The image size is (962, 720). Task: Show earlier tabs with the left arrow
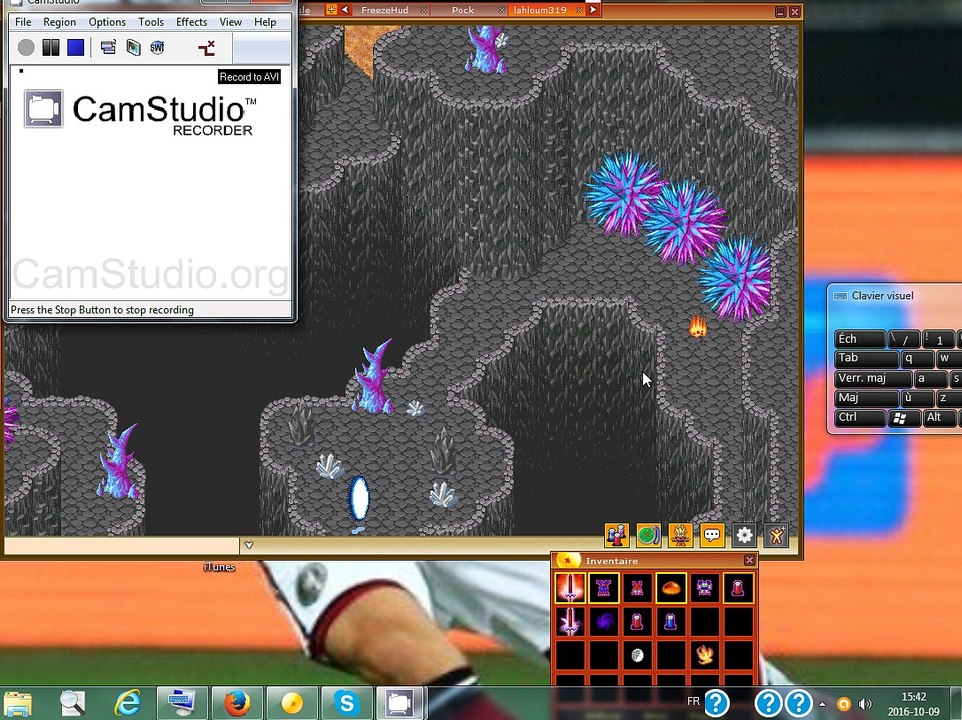click(x=345, y=9)
